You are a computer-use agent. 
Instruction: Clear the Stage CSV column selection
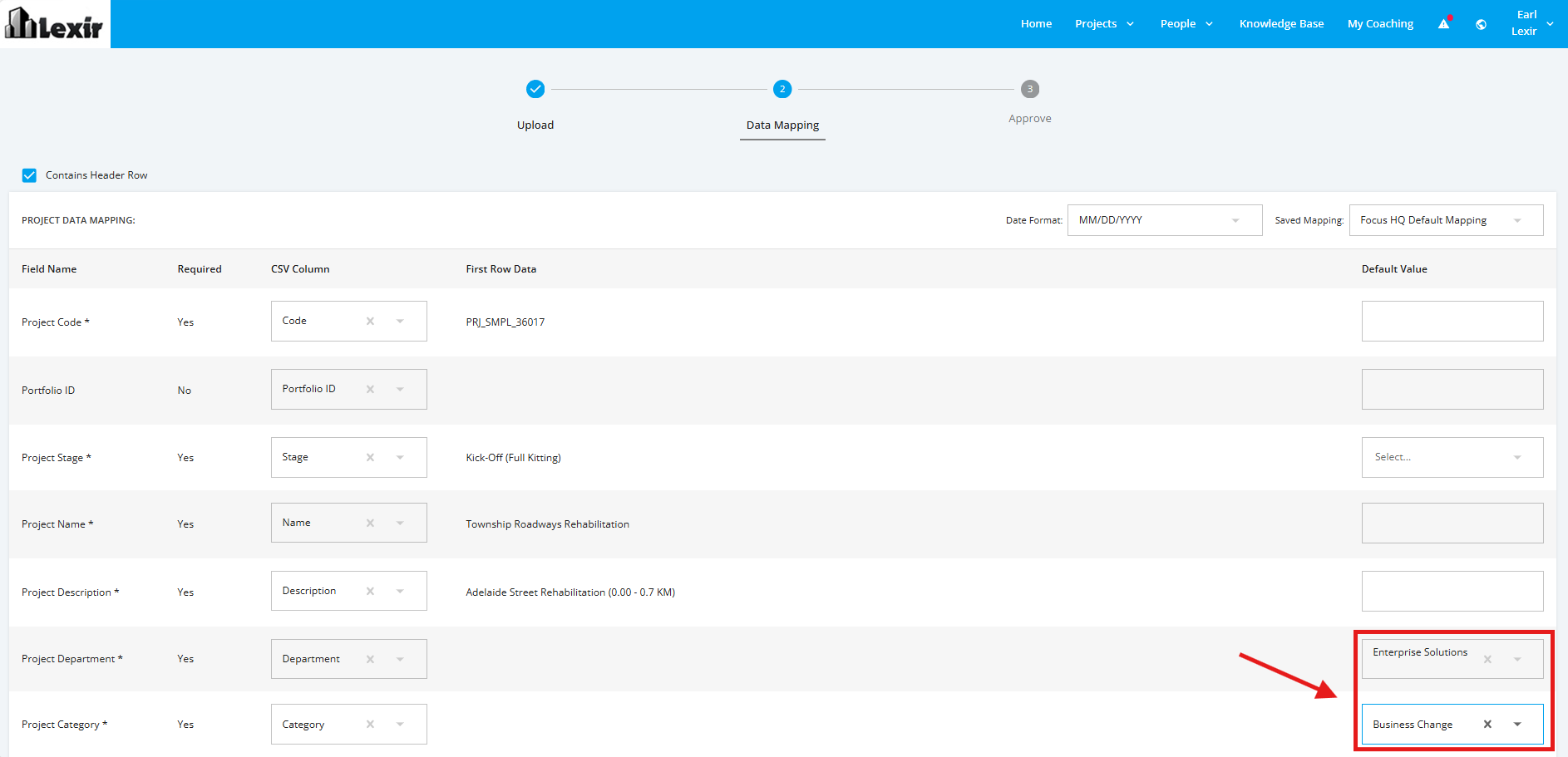click(370, 457)
